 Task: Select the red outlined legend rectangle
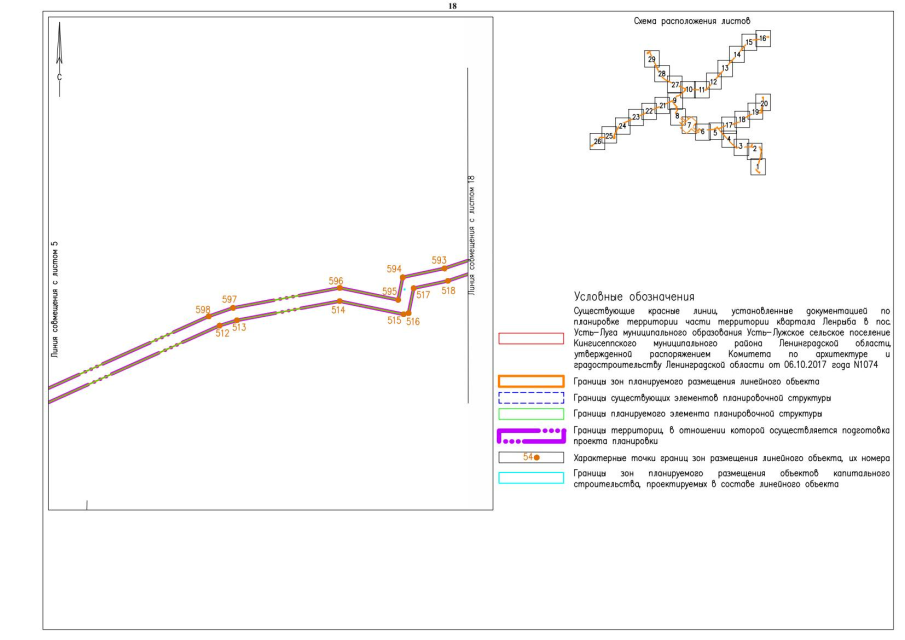531,338
